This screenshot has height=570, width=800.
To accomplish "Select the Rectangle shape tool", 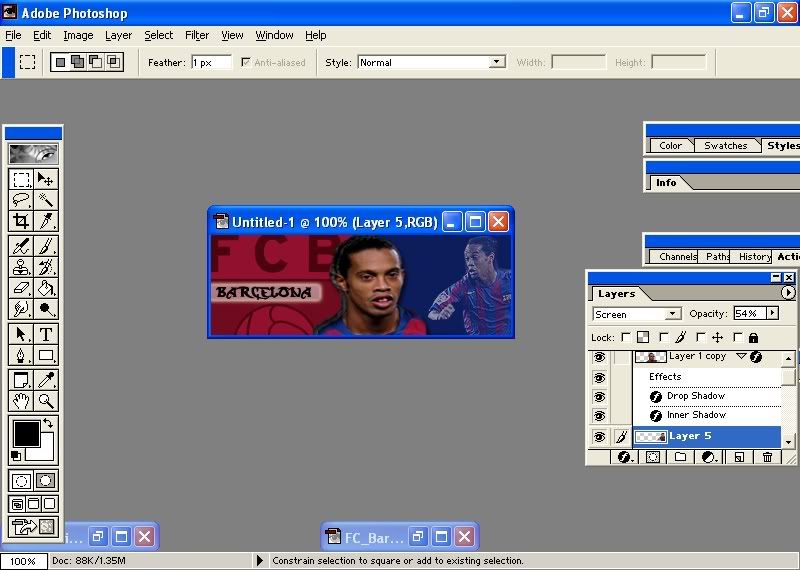I will [46, 355].
